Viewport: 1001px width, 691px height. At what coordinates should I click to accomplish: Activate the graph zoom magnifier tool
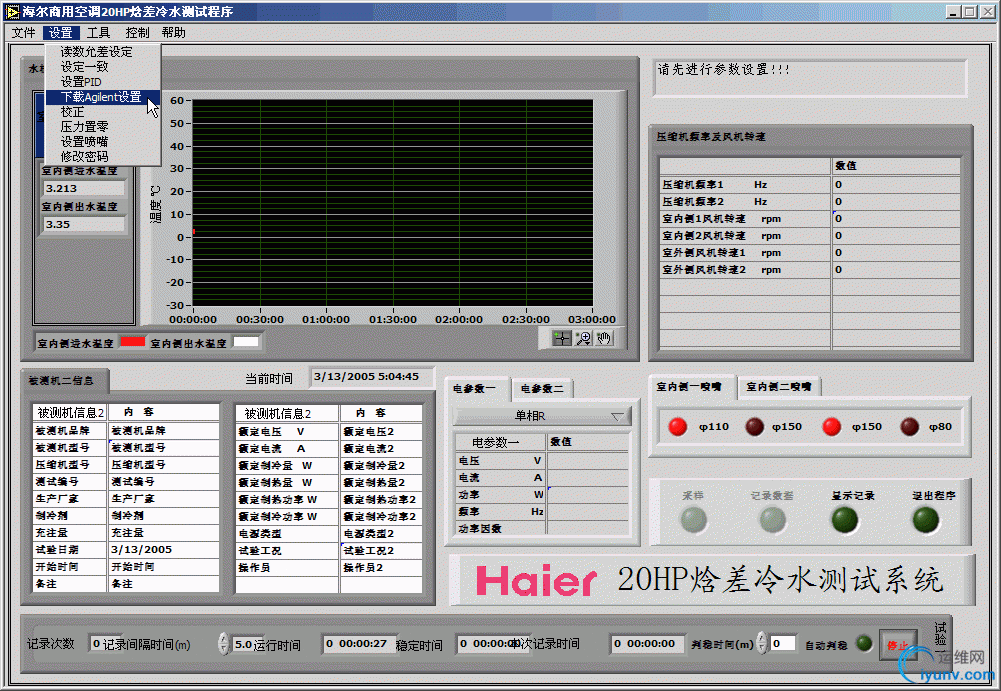pyautogui.click(x=583, y=338)
